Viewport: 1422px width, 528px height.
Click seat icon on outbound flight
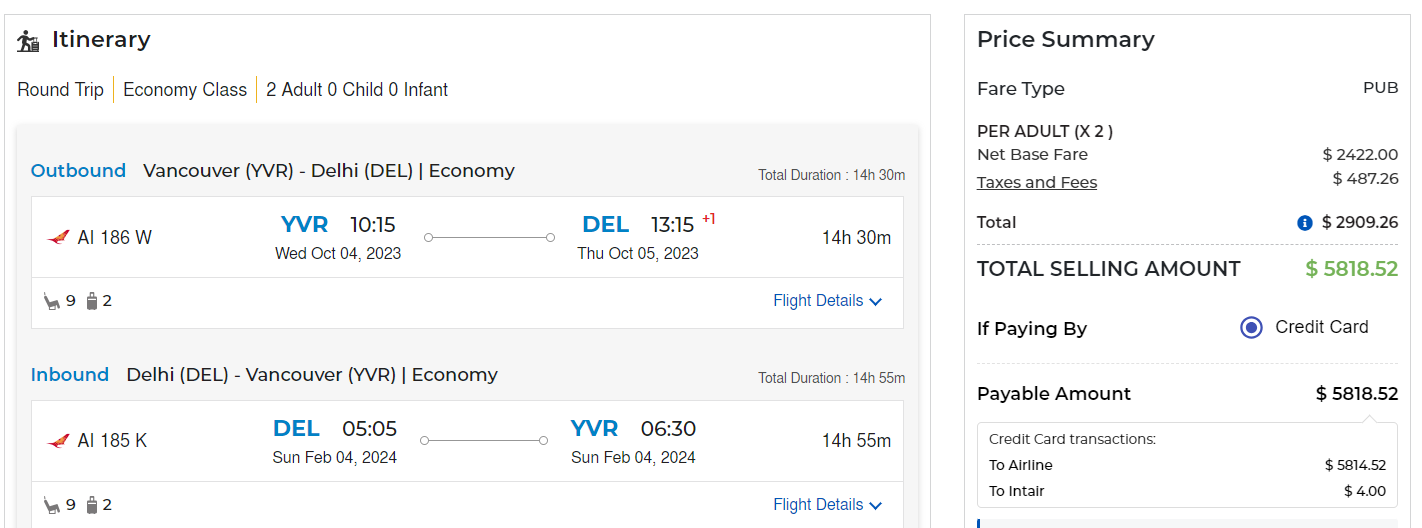coord(52,300)
